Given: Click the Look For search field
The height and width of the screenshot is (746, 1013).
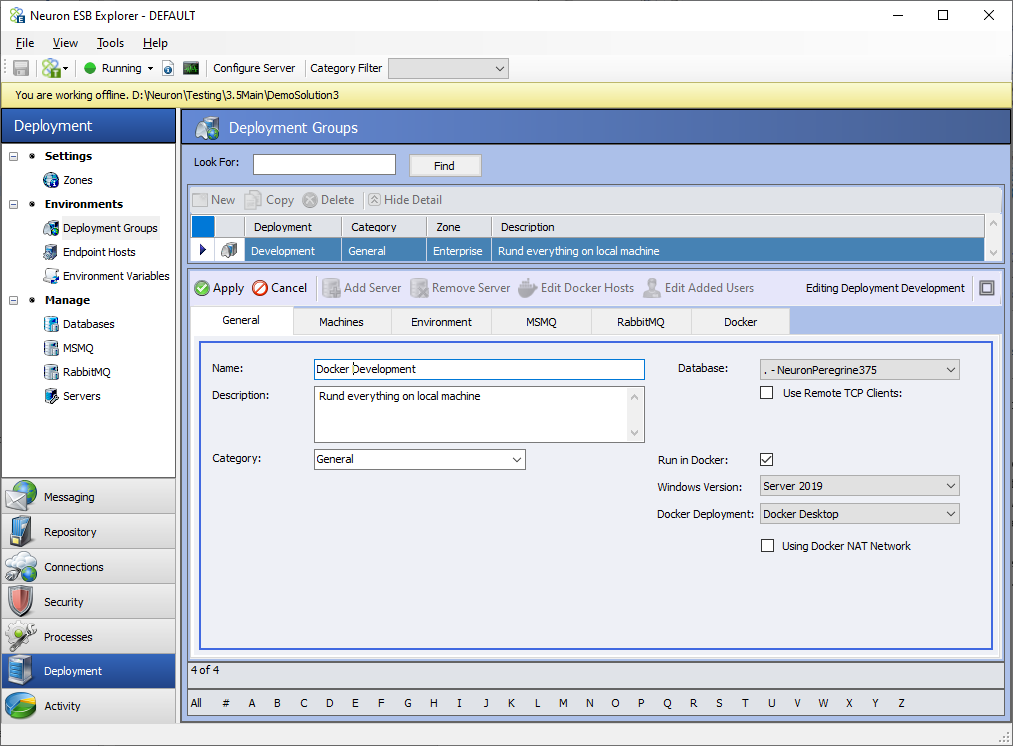Looking at the screenshot, I should (324, 165).
